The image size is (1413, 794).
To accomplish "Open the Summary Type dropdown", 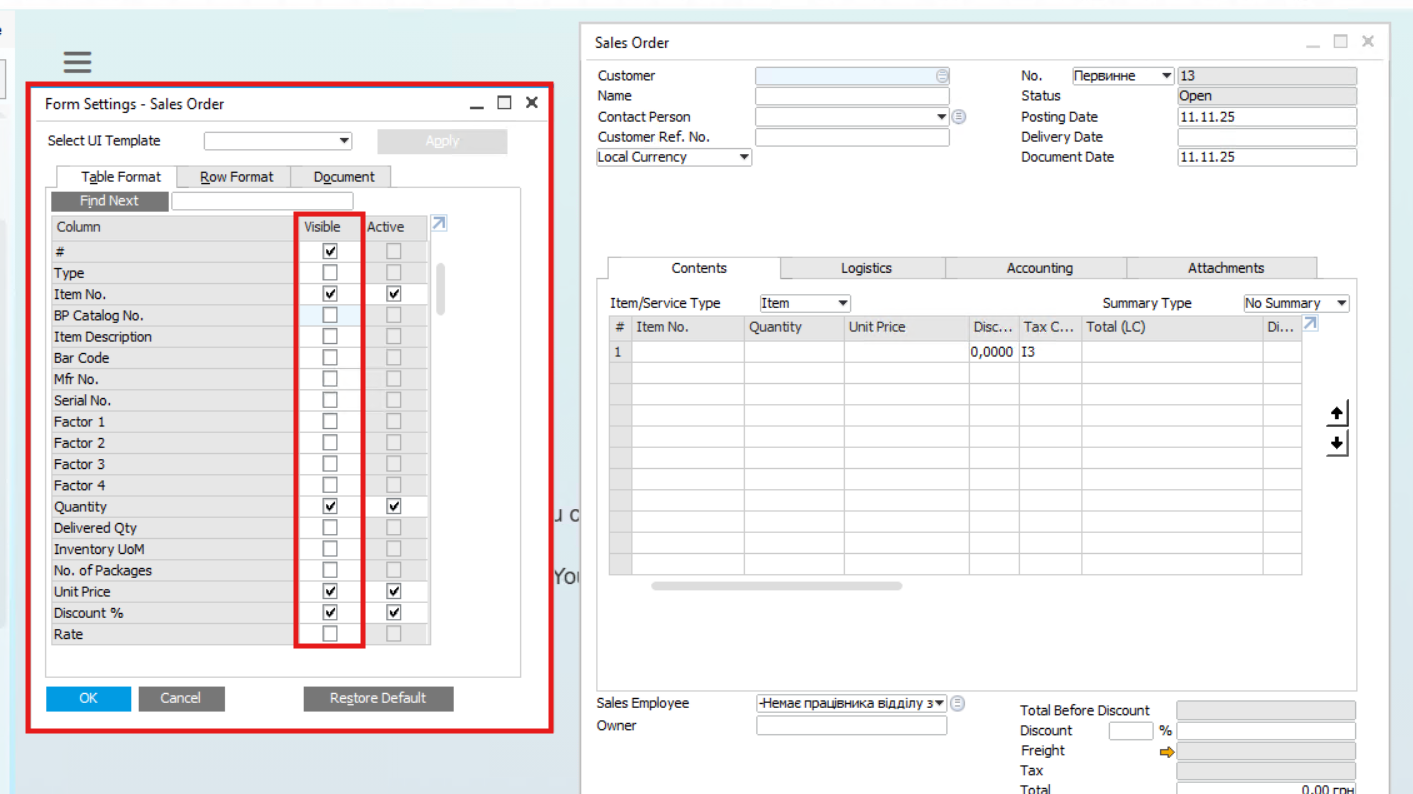I will (x=1296, y=303).
